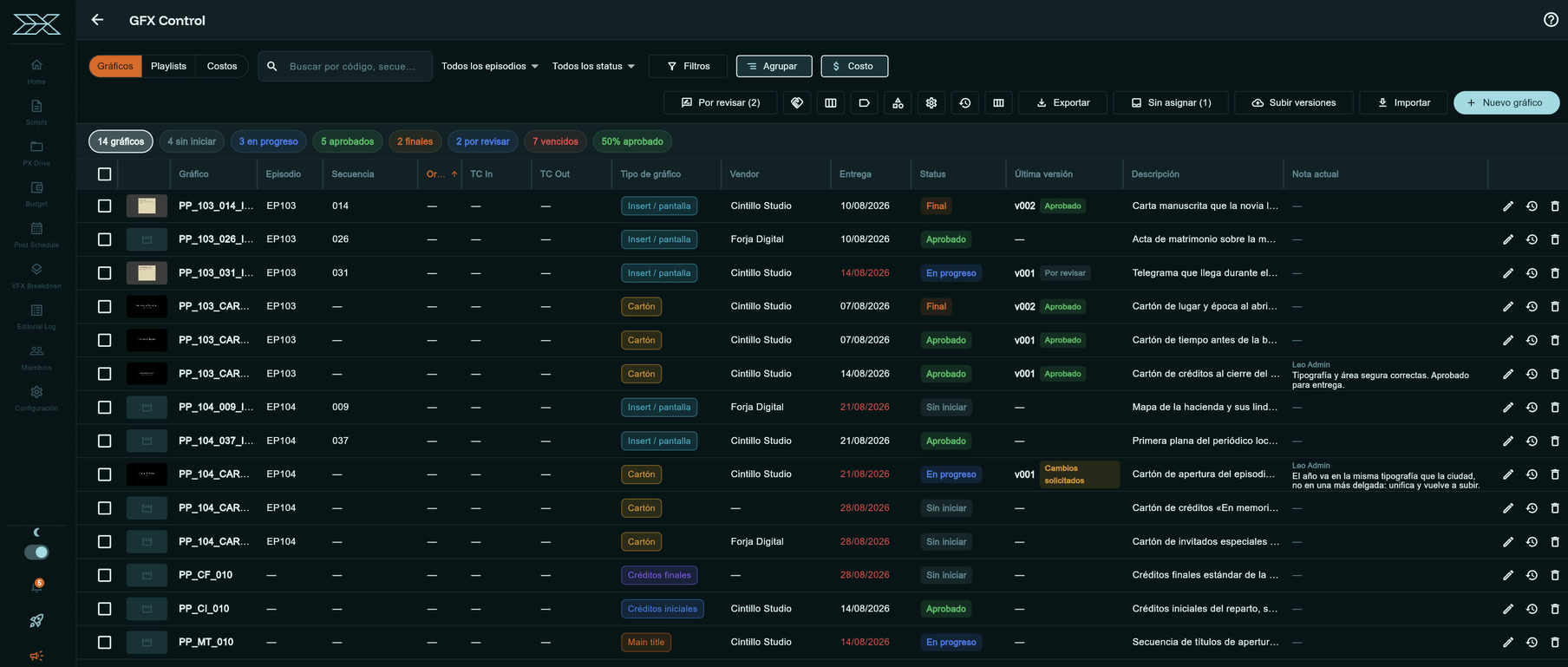
Task: Edit the PP_CF_010 row with its pencil
Action: click(1508, 575)
